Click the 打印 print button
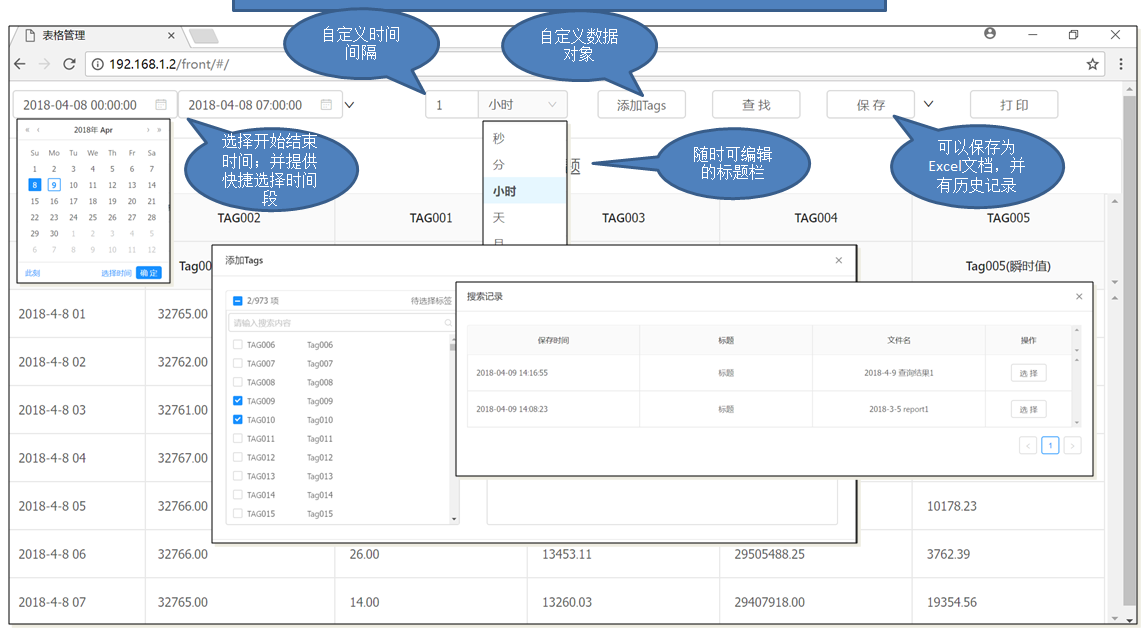 [x=1014, y=105]
